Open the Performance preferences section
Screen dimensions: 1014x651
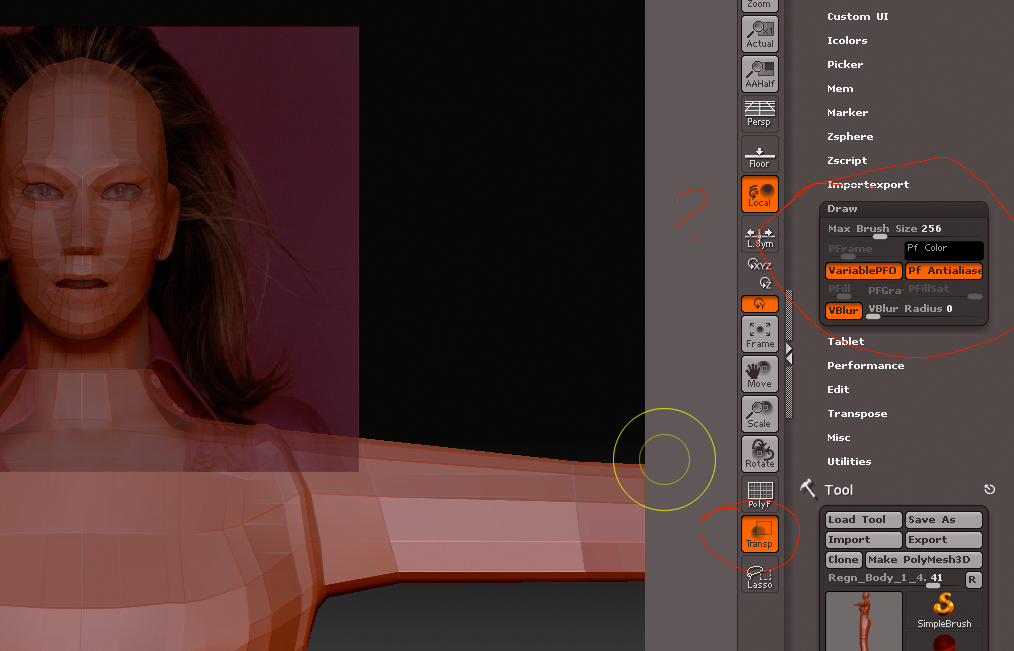(865, 365)
